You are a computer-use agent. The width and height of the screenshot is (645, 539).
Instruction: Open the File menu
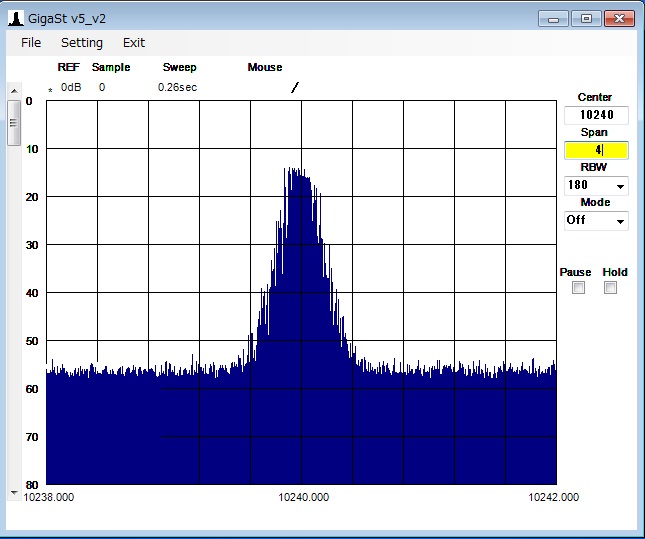point(31,43)
